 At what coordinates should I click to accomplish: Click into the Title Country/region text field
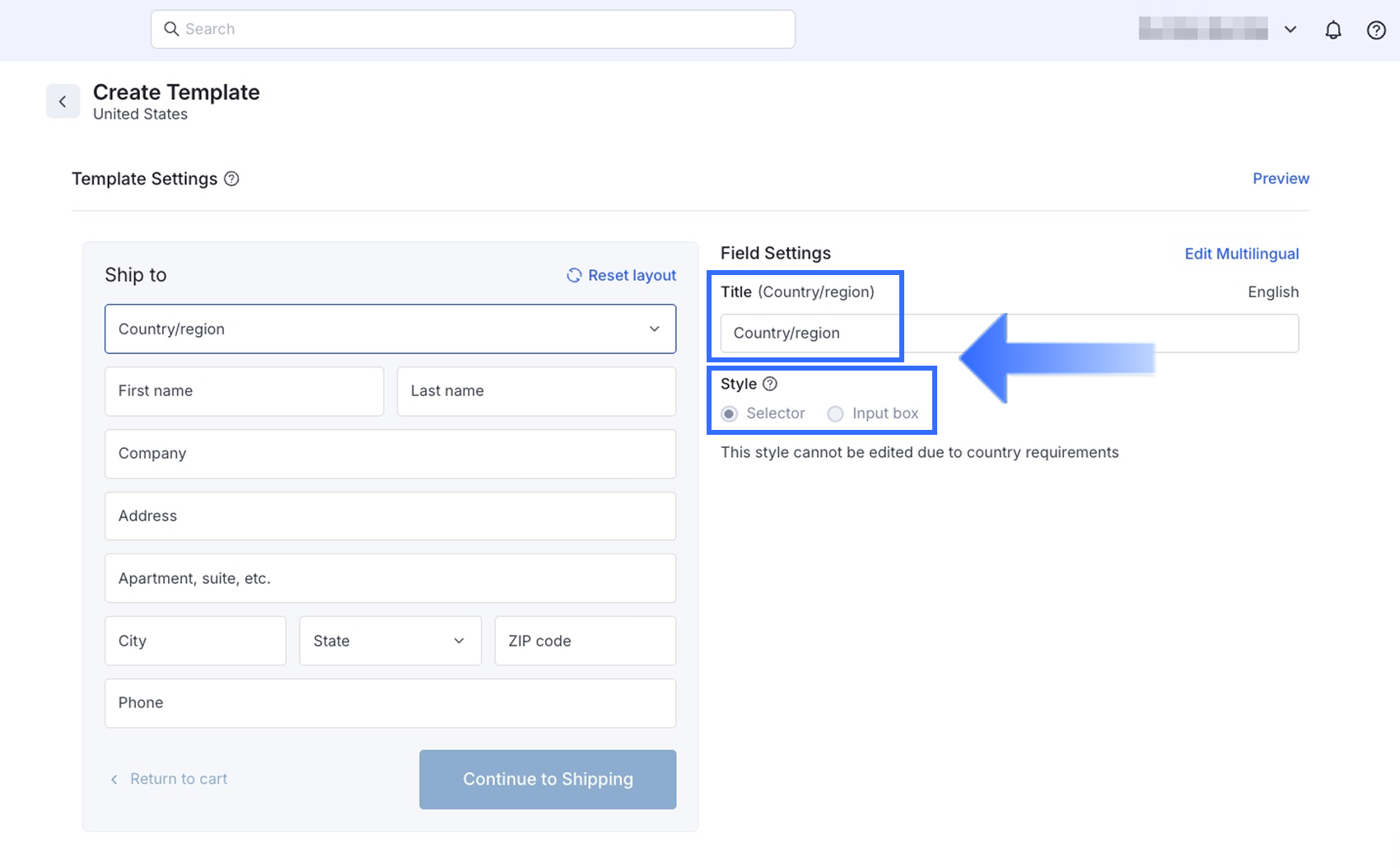[x=1009, y=333]
